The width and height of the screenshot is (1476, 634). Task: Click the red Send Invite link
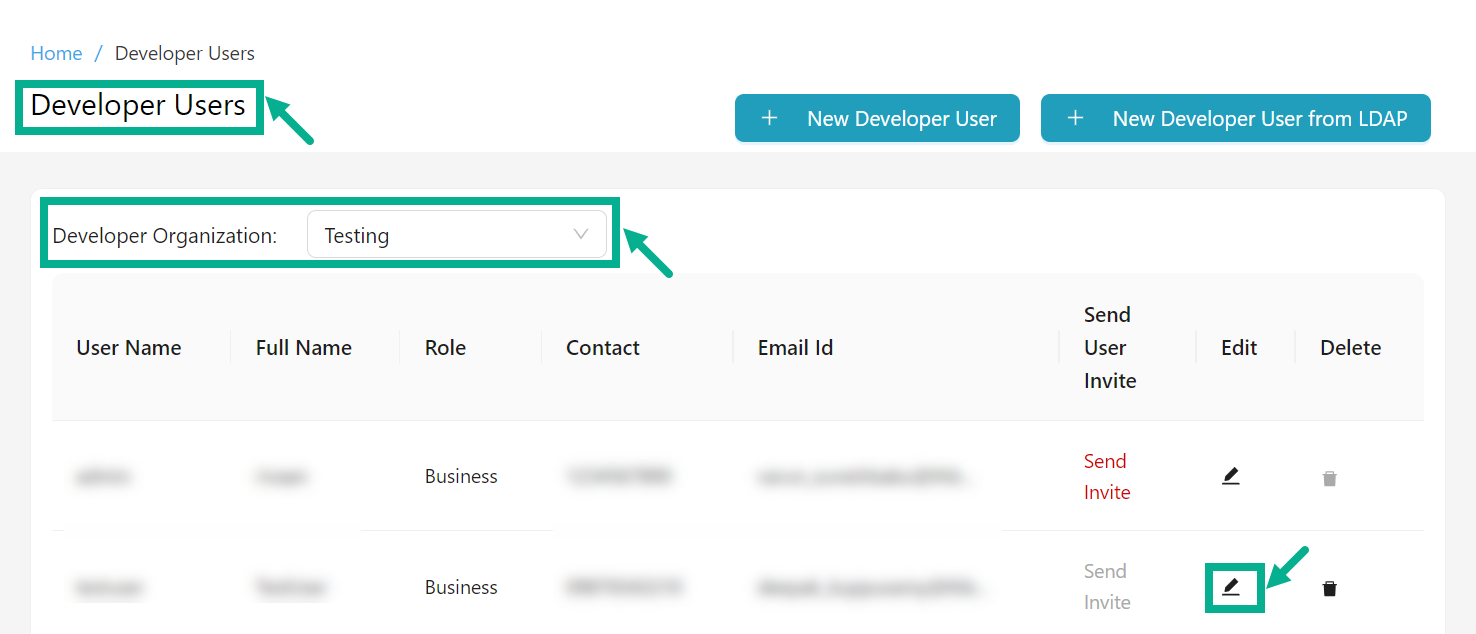pyautogui.click(x=1106, y=476)
